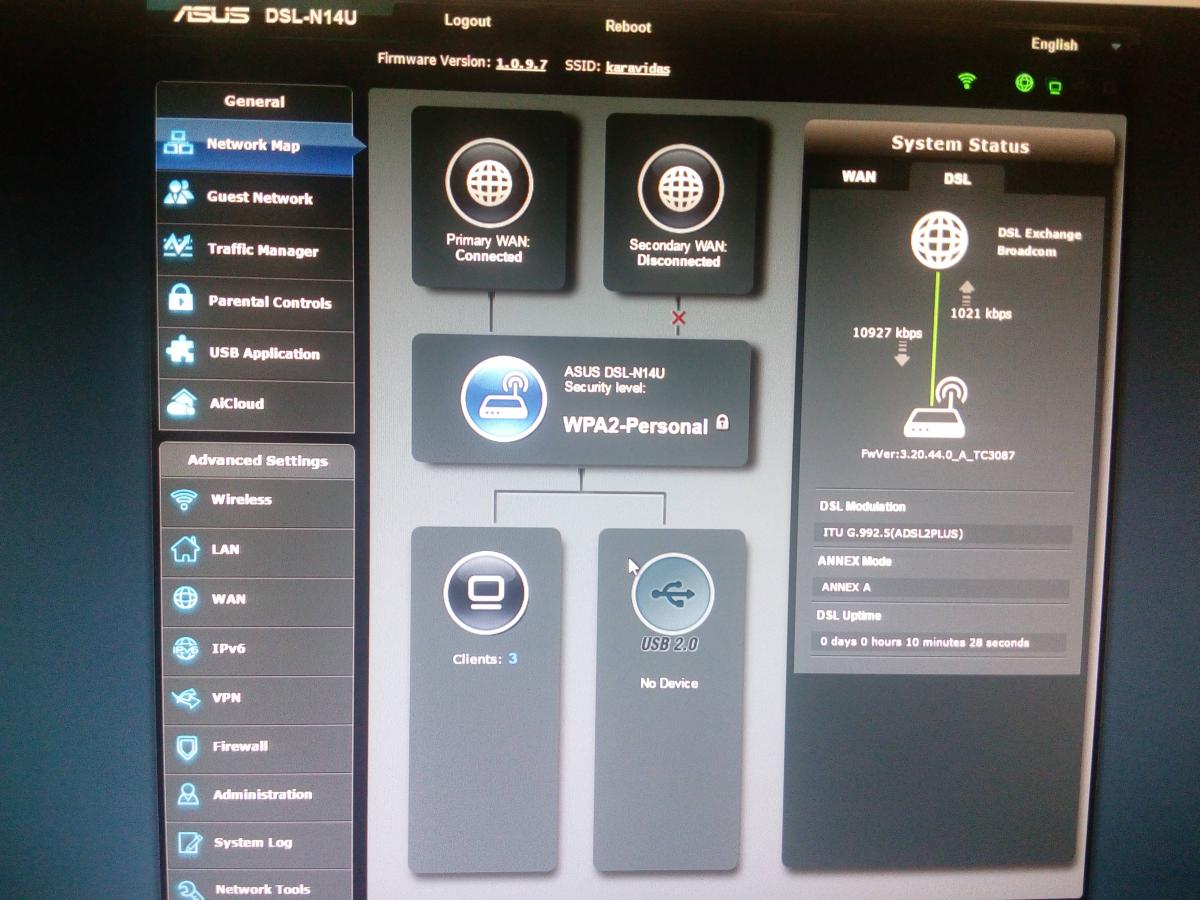Open System Log settings label
Screen dimensions: 1200x900
pyautogui.click(x=253, y=843)
